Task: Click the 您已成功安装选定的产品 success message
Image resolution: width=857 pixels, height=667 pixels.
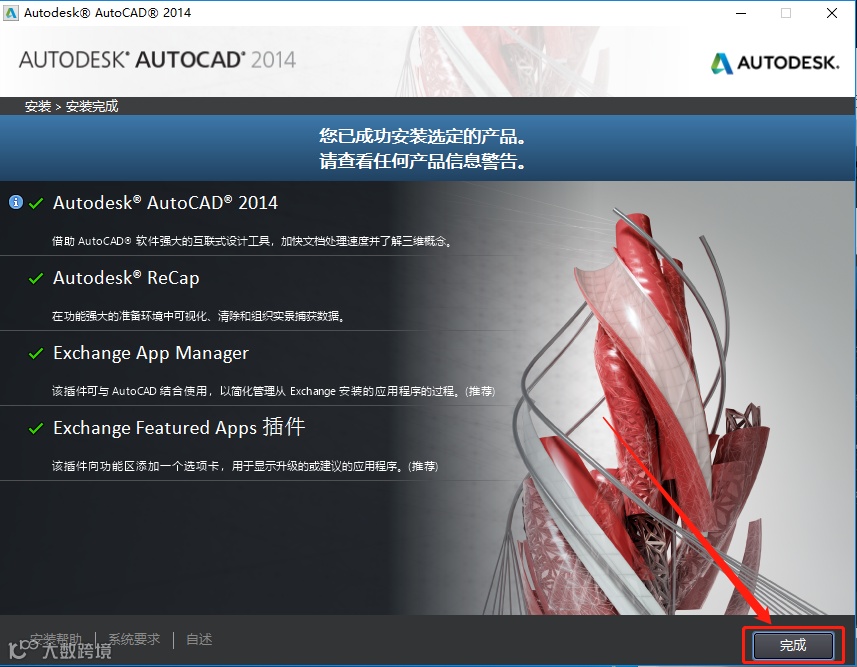Action: coord(422,137)
